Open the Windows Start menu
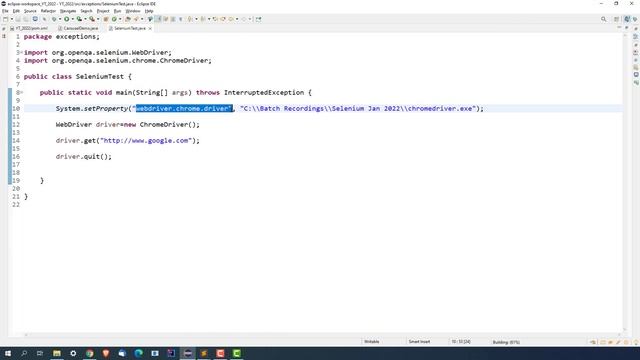Viewport: 640px width, 360px height. point(8,353)
